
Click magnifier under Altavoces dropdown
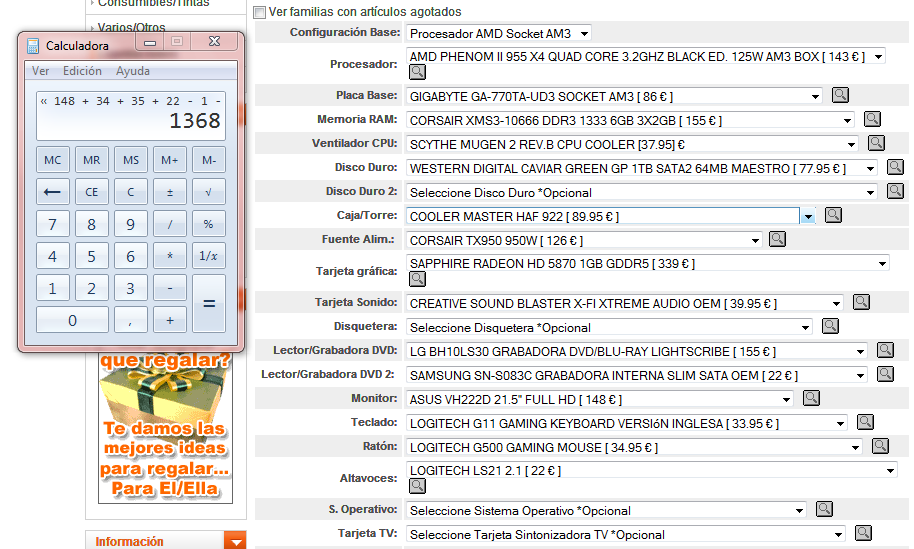[x=417, y=485]
